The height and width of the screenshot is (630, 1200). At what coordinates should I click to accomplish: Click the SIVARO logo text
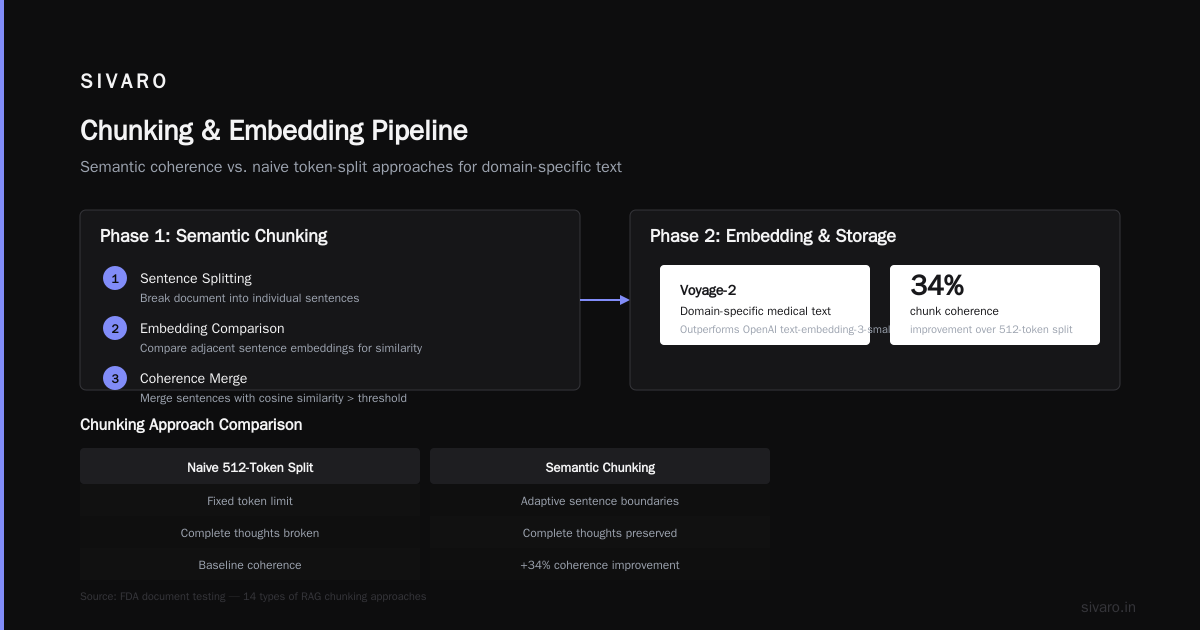pos(124,82)
